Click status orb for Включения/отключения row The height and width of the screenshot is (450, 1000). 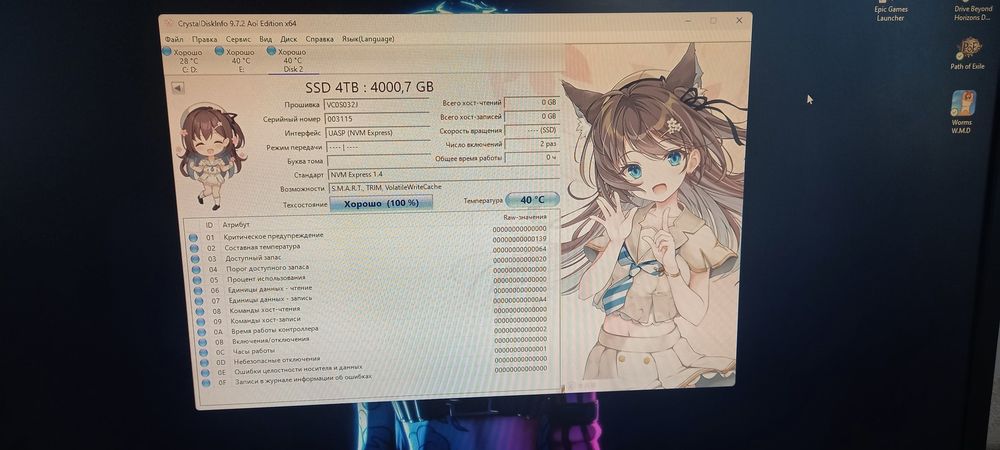click(x=202, y=342)
